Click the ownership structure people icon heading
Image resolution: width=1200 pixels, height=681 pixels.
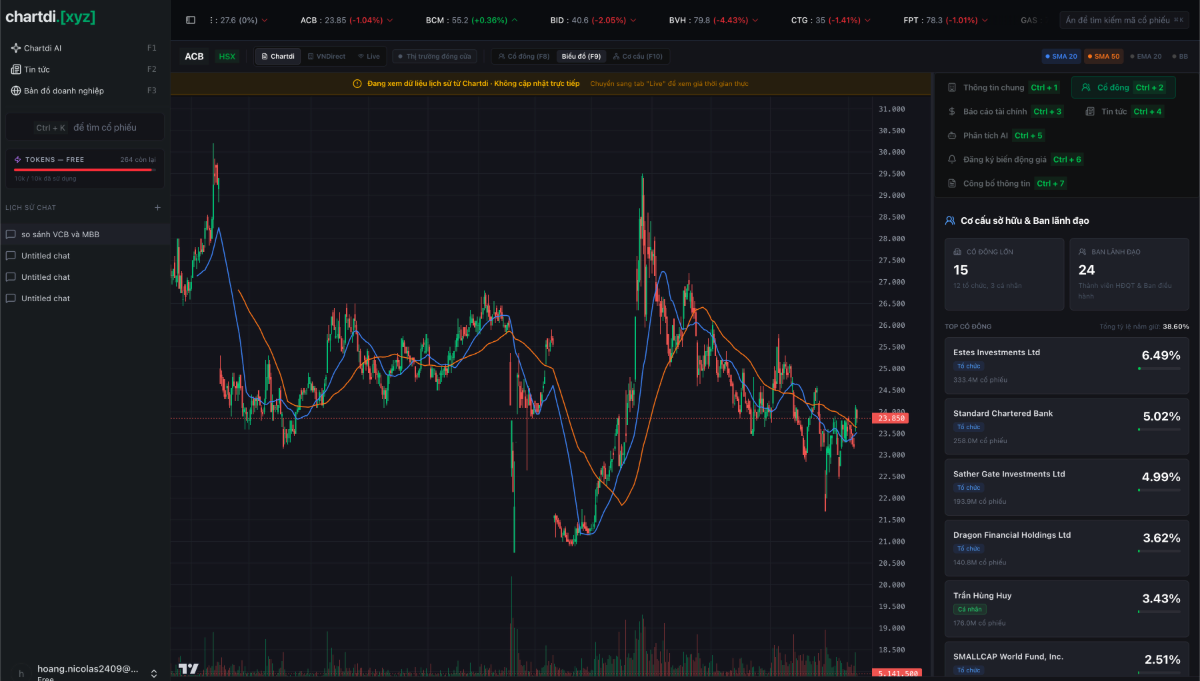point(951,220)
